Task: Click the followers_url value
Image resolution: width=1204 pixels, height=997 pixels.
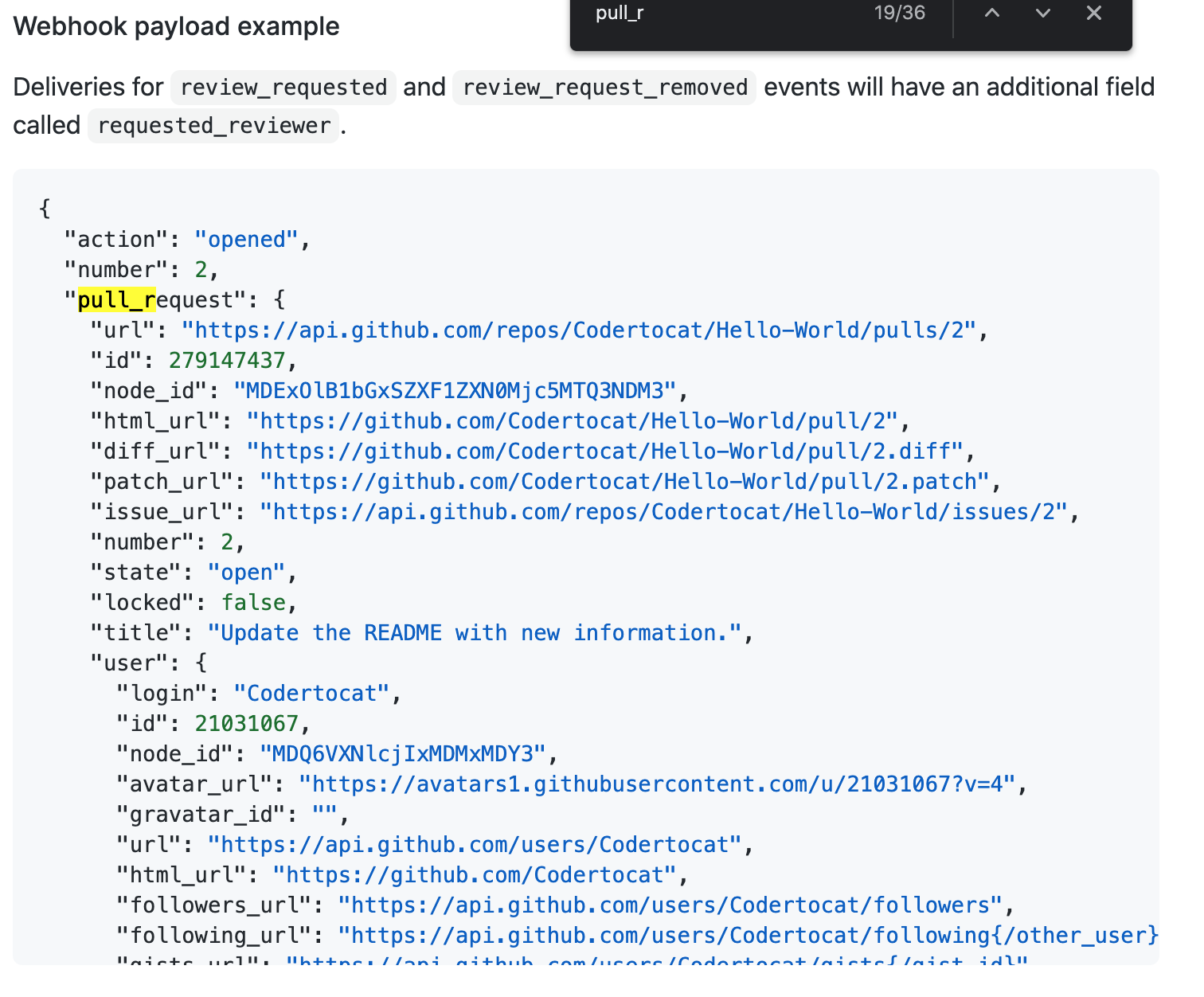Action: pos(670,905)
